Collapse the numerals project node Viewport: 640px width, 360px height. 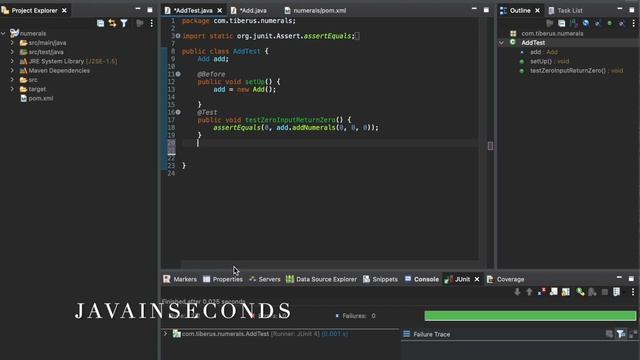click(x=4, y=33)
